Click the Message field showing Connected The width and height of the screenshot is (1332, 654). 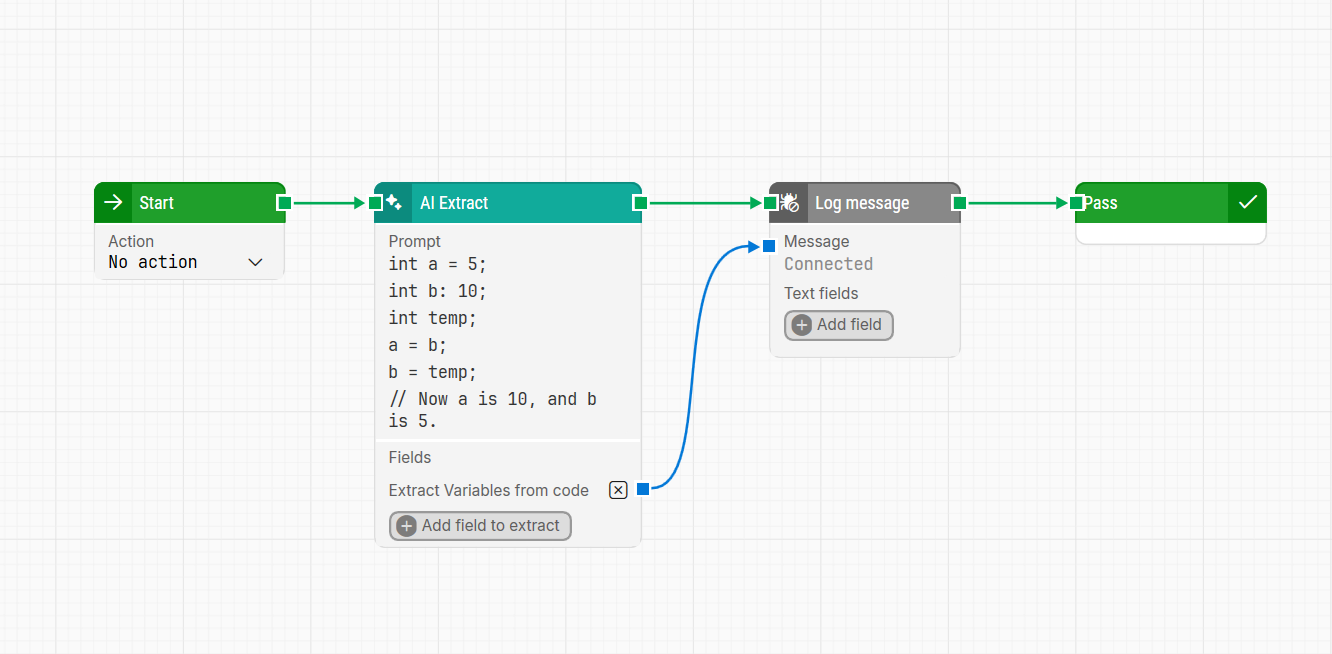pos(828,264)
